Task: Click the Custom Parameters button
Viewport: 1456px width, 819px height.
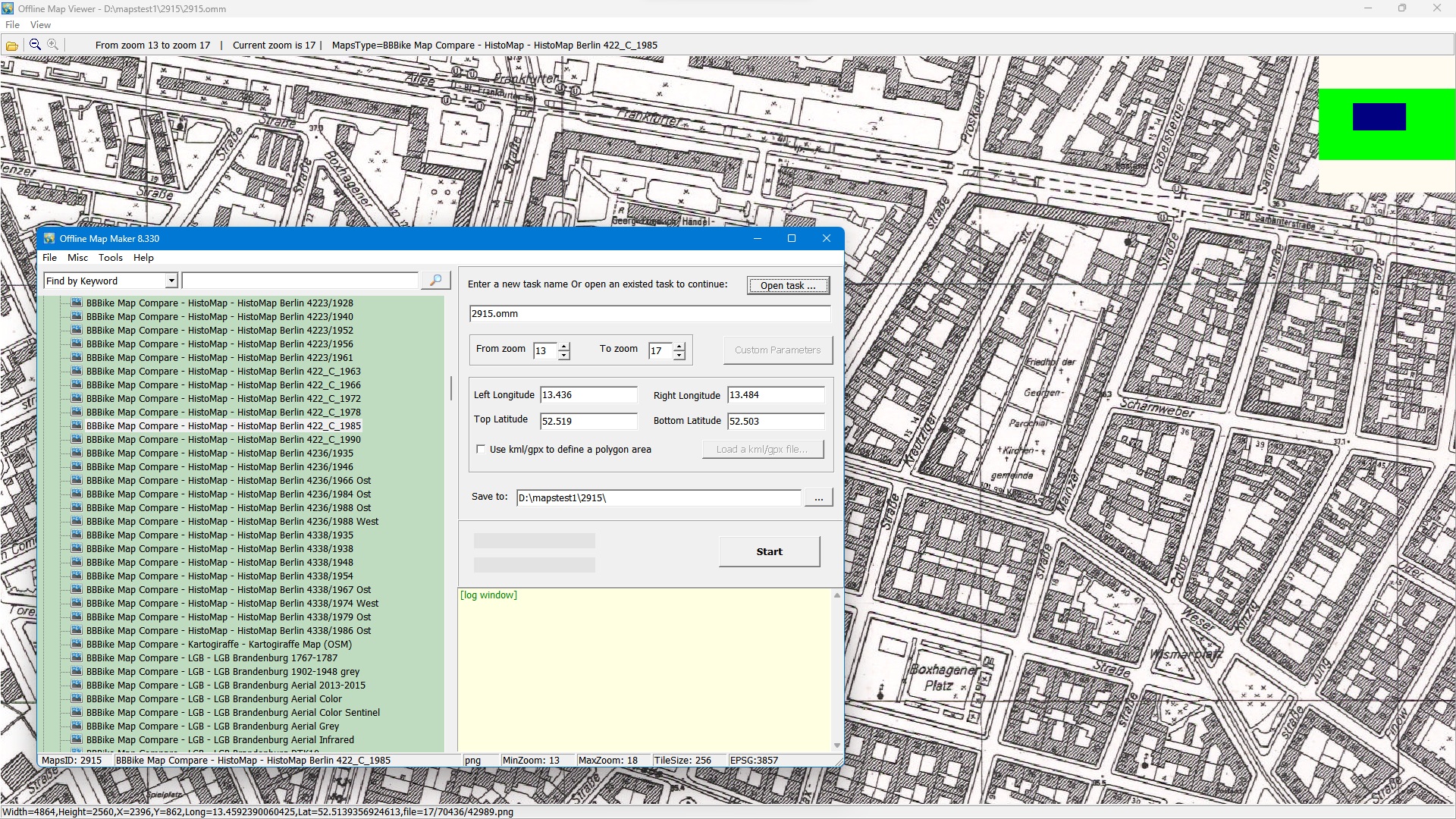Action: (777, 350)
